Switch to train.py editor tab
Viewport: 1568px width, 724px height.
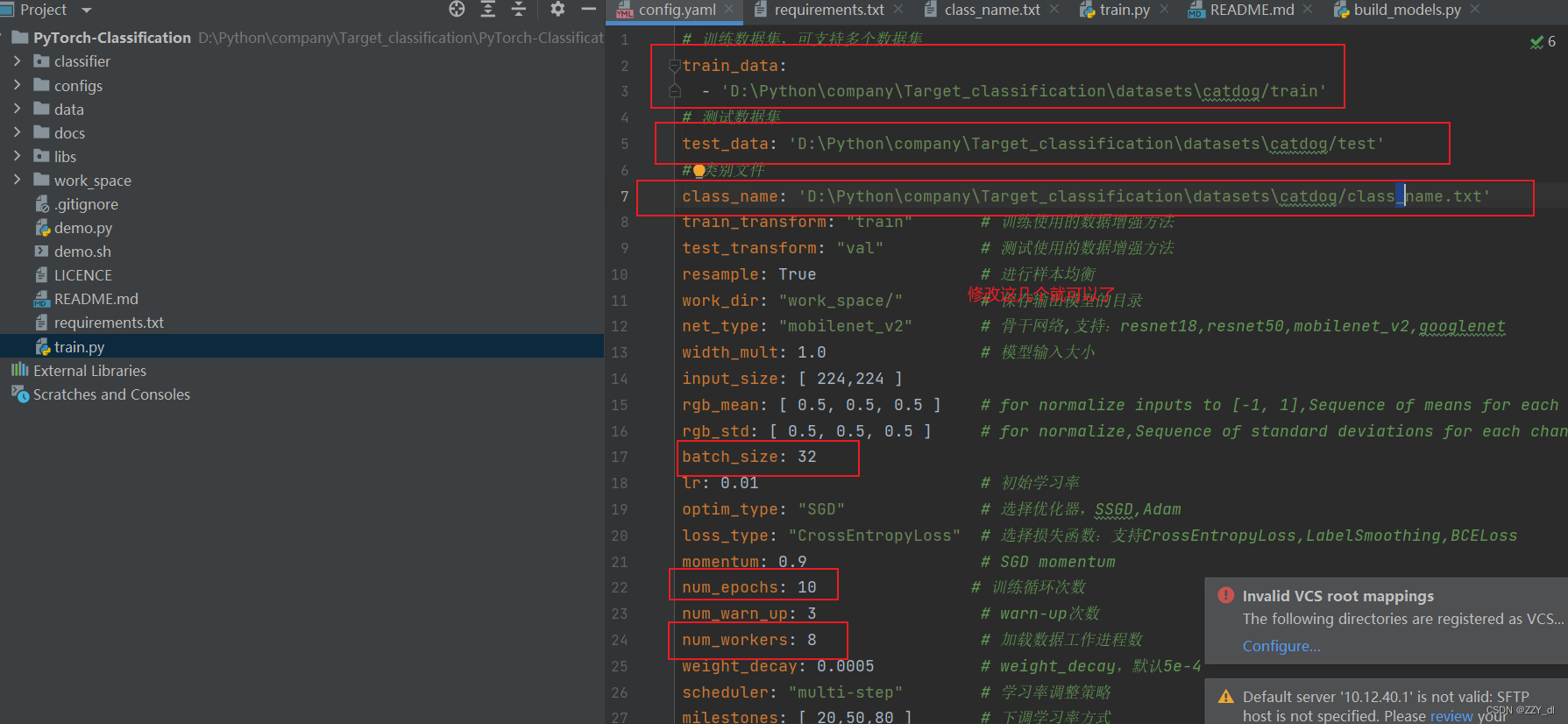point(1125,10)
